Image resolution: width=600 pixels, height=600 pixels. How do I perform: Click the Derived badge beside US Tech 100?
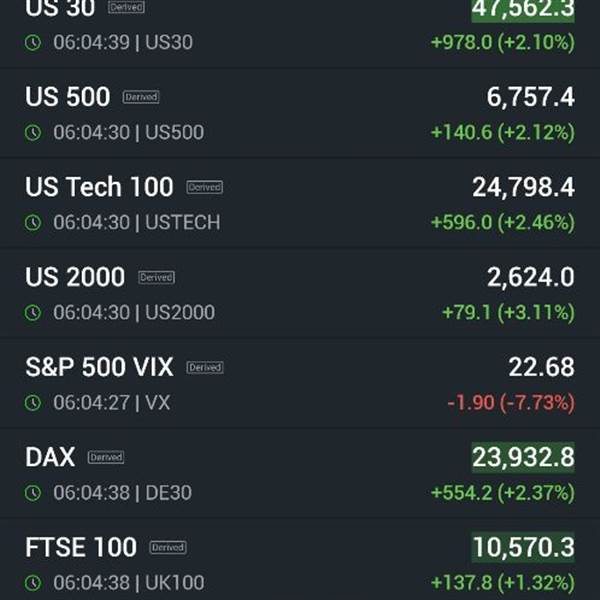(x=205, y=187)
